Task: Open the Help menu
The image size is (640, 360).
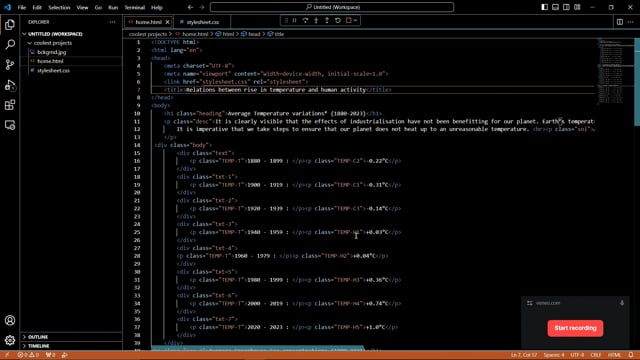Action: point(157,7)
